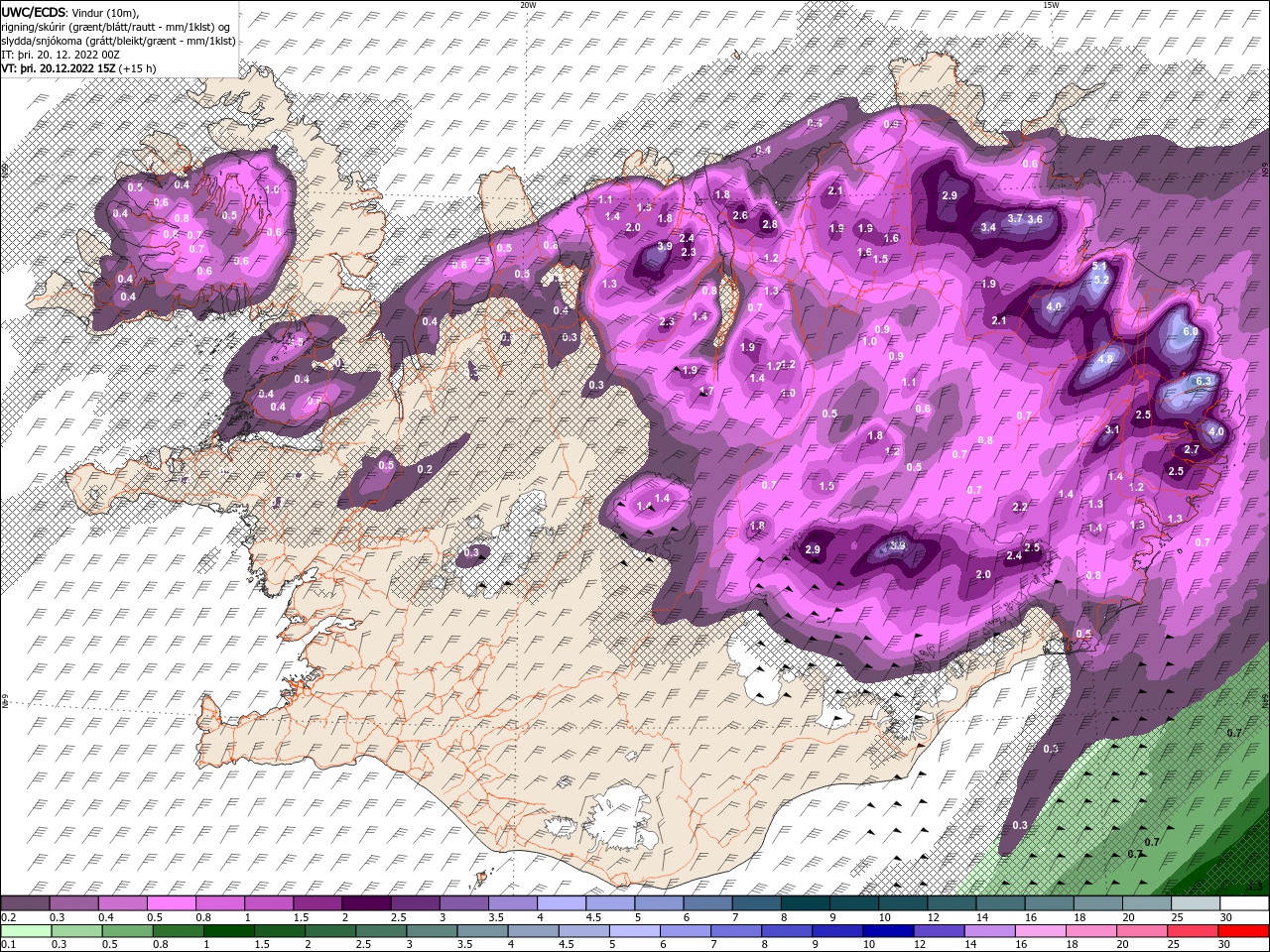This screenshot has height=952, width=1270.
Task: Click the 6.0 value in the eastern fjords
Action: [1191, 332]
